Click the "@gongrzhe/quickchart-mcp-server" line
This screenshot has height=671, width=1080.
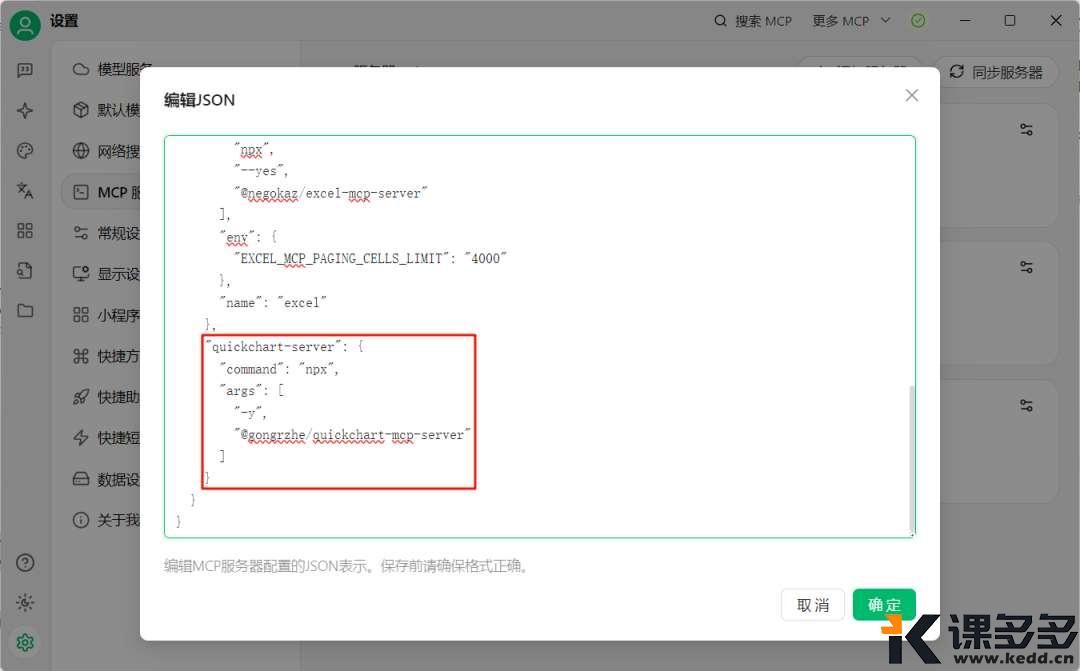point(352,435)
